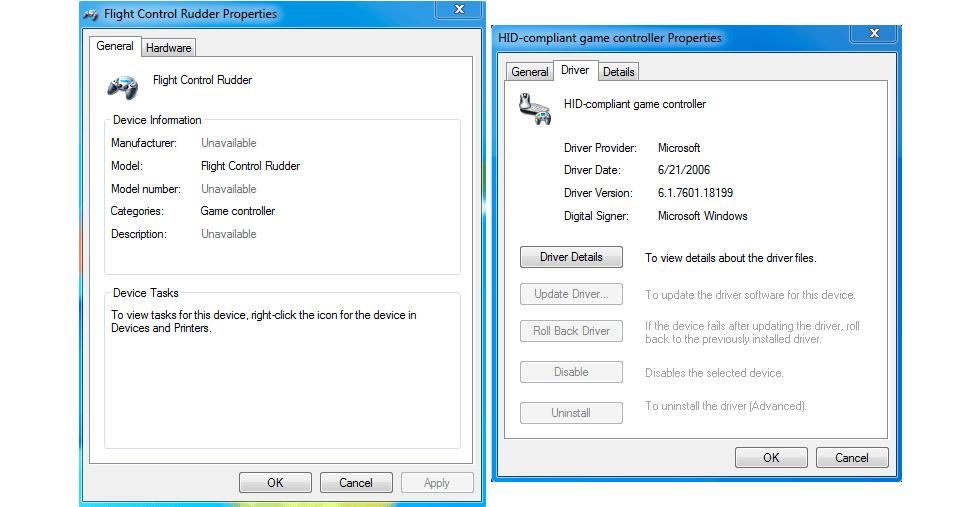This screenshot has width=980, height=507.
Task: Cancel the HID-compliant game controller Properties dialog
Action: [x=852, y=458]
